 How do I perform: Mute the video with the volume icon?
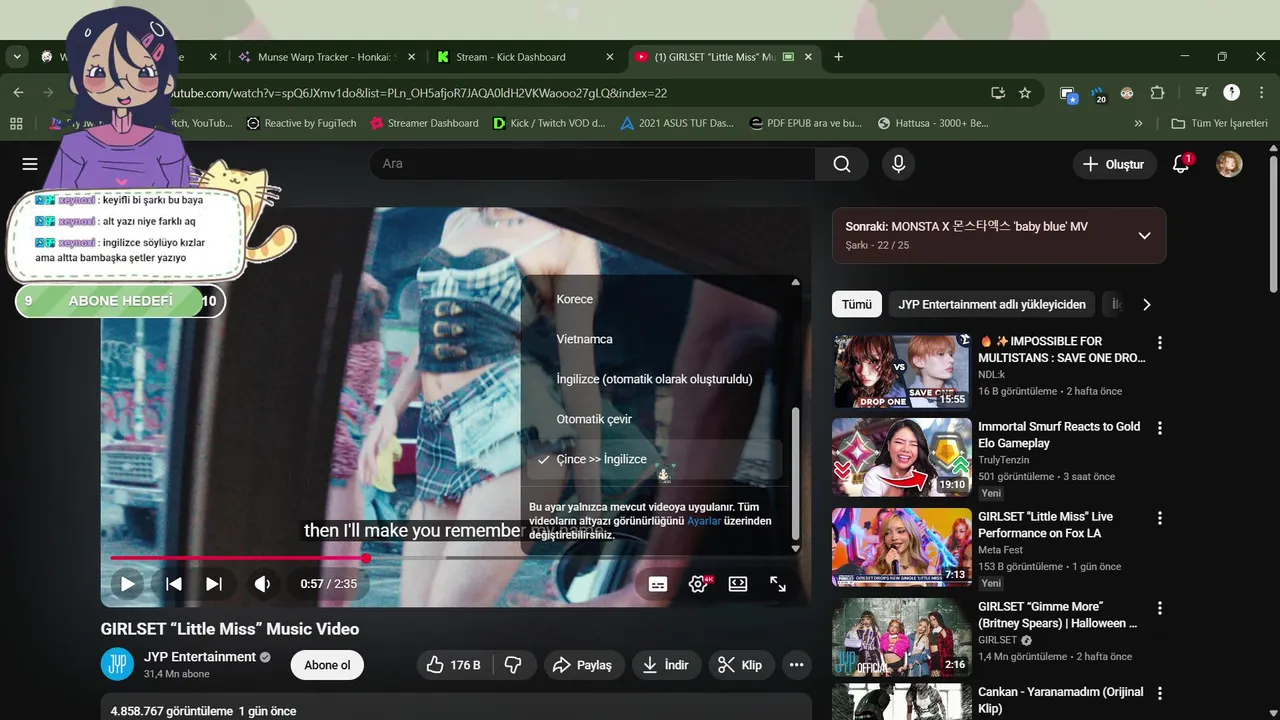point(262,584)
